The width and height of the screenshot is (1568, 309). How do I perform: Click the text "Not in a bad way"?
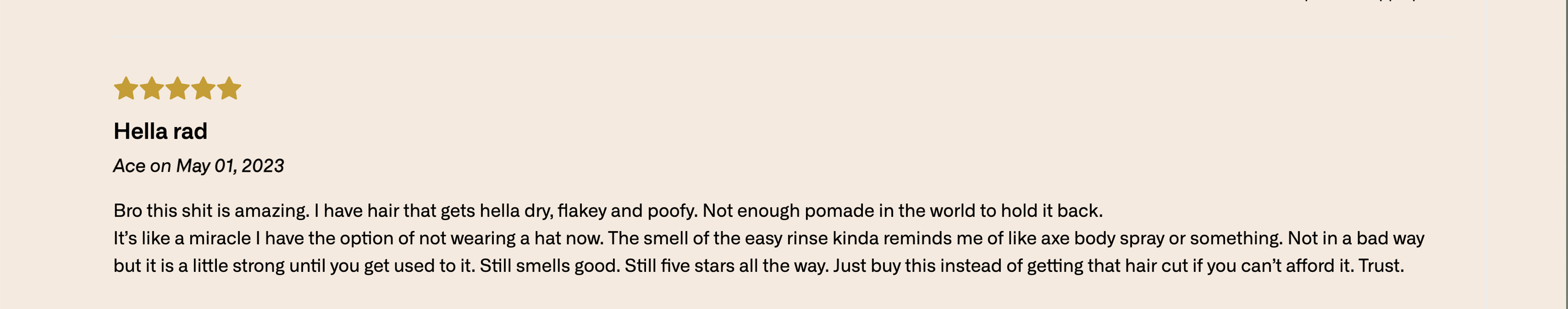tap(1356, 238)
